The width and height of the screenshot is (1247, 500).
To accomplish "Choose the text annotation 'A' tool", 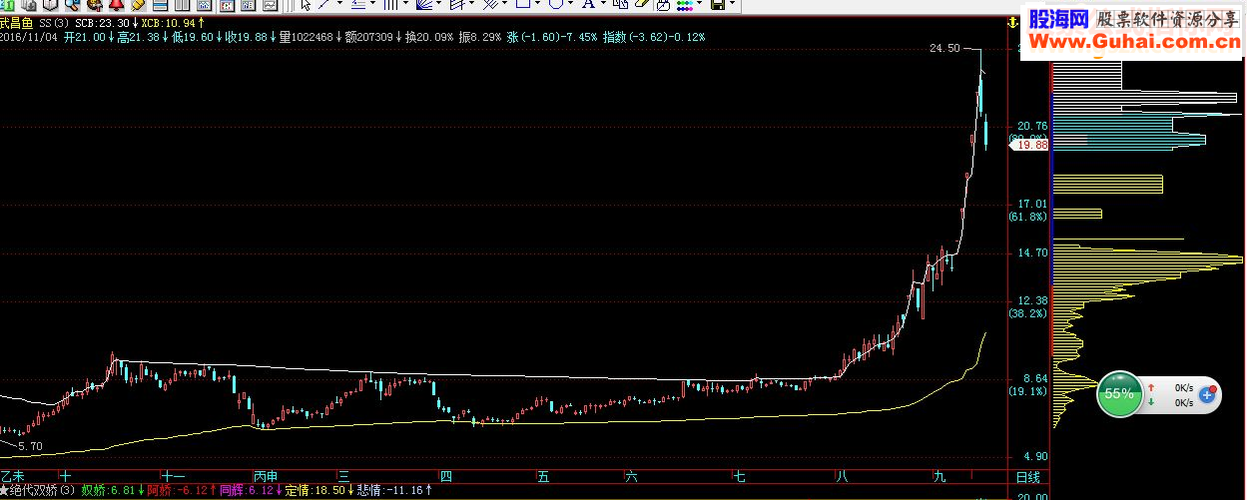I will click(x=587, y=5).
